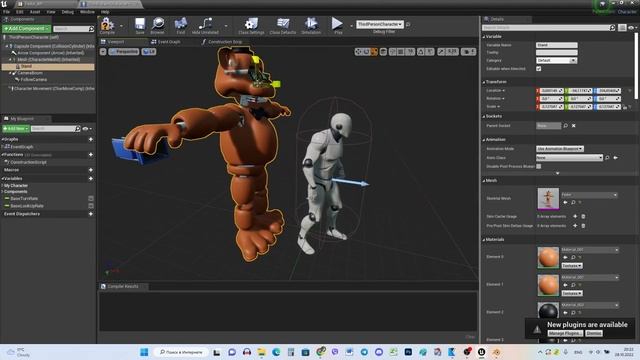Open the Debug Filter ThirdPersonCharacter dropdown
The image size is (640, 360).
point(380,24)
